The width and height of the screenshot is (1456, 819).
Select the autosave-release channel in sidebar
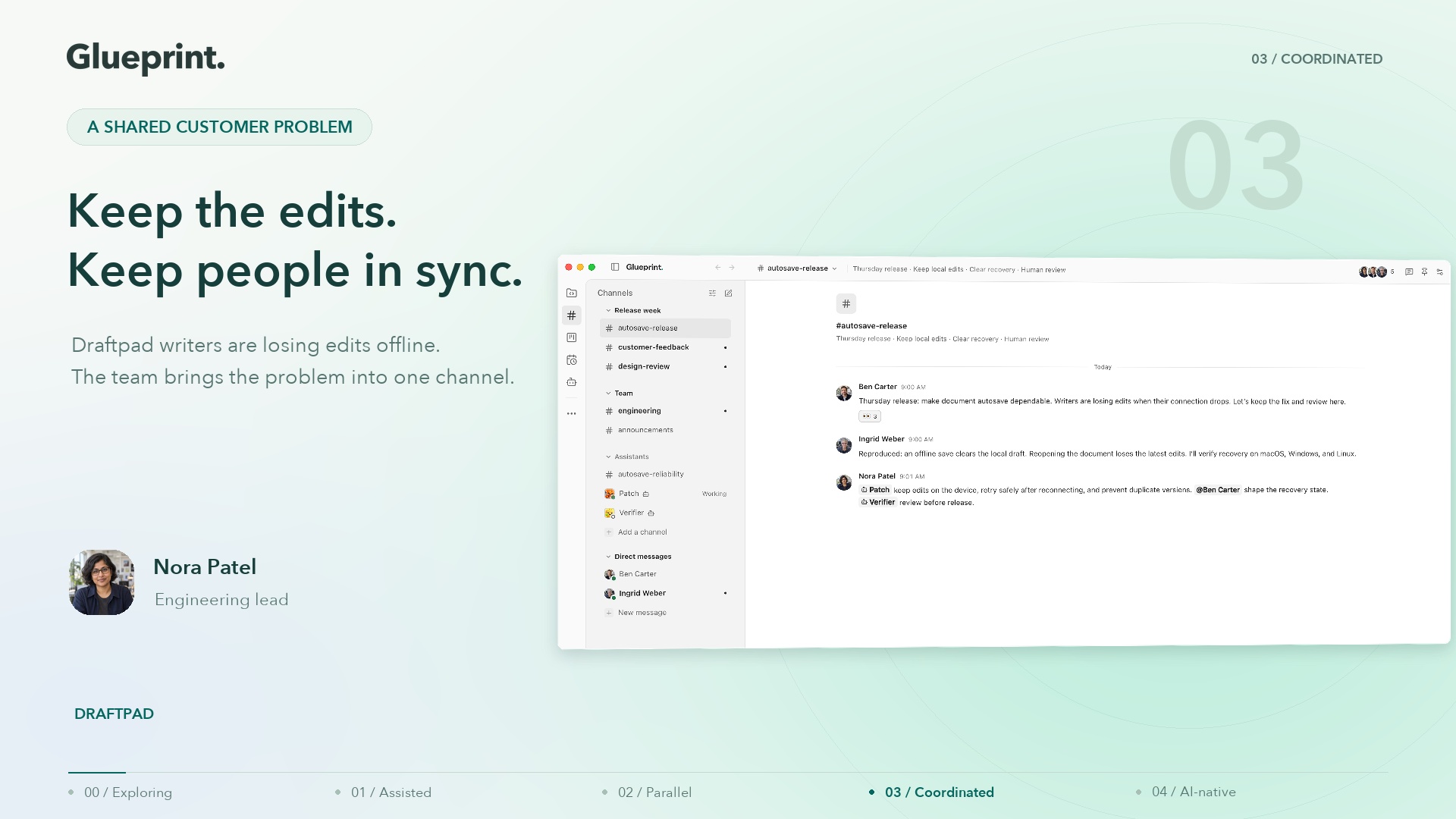pyautogui.click(x=665, y=328)
